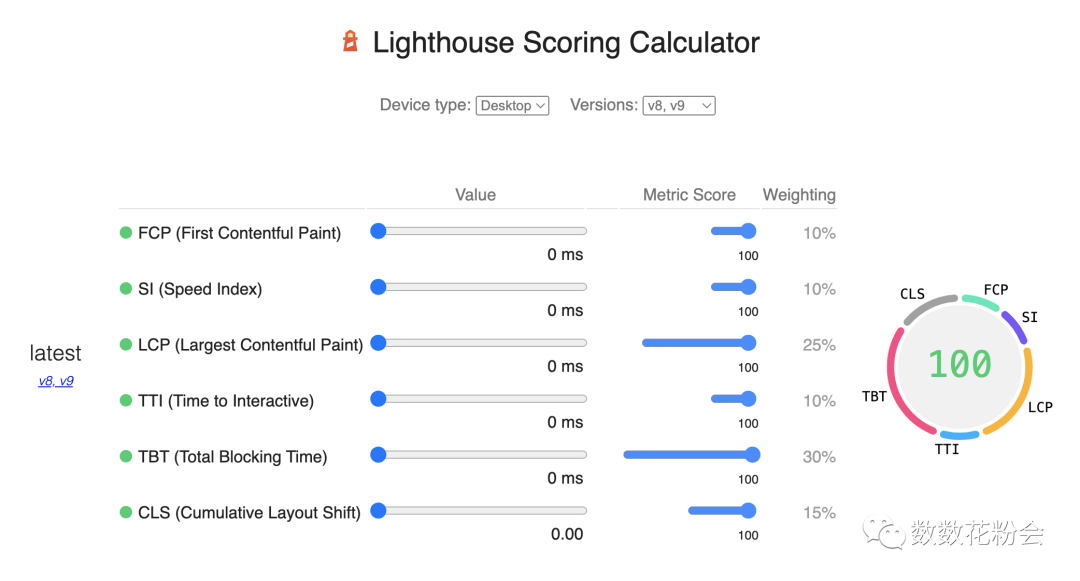Click the CLS value slider track
This screenshot has height=581, width=1080.
(479, 511)
